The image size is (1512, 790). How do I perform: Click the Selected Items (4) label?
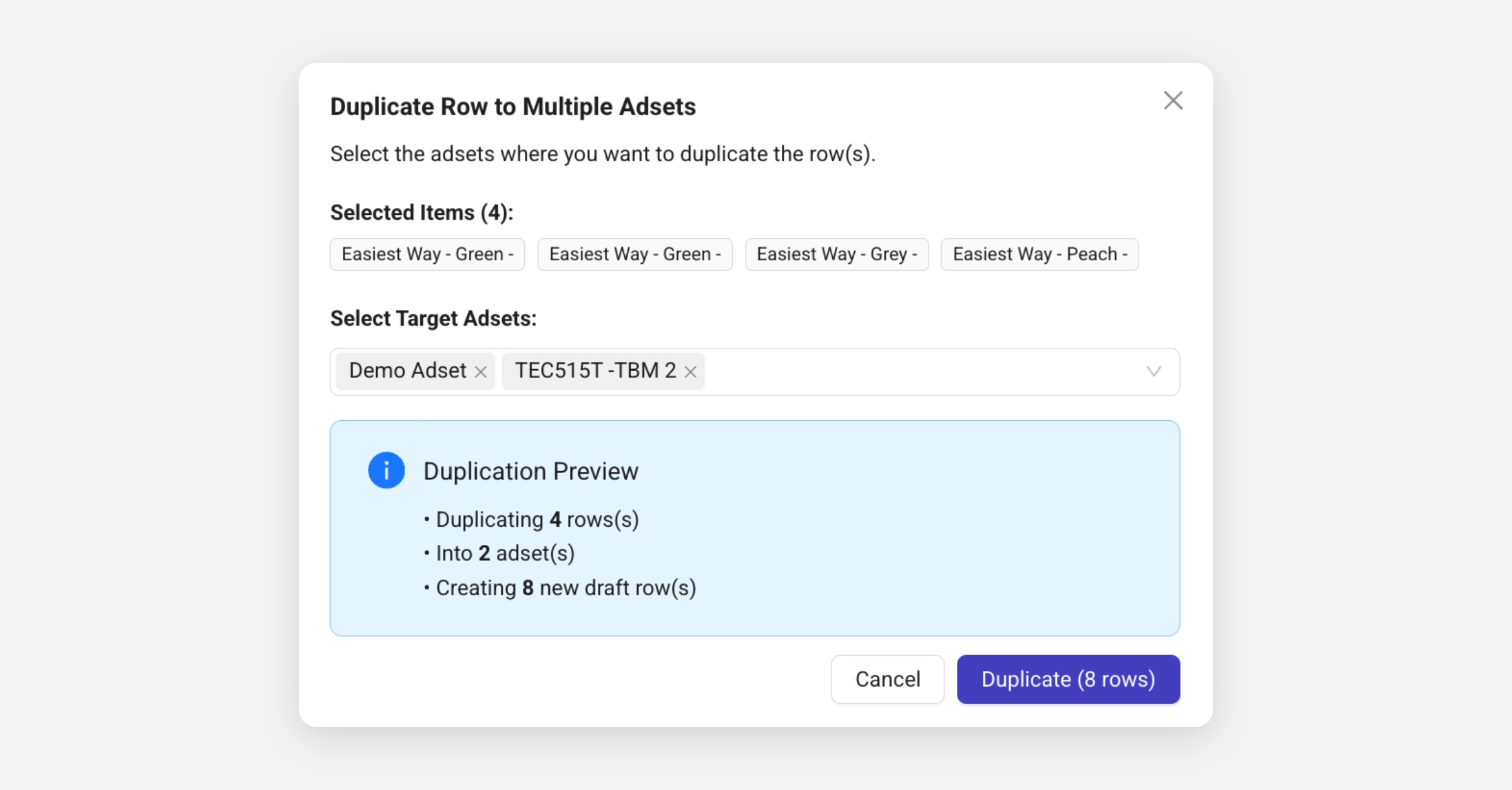click(421, 213)
